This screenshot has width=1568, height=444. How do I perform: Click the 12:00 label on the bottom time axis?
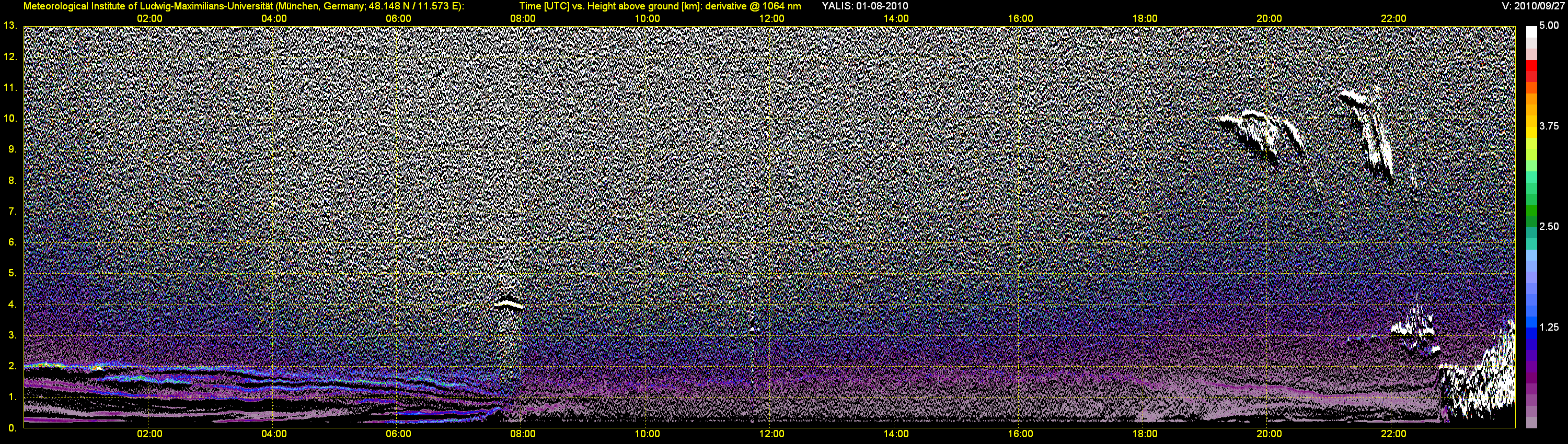[x=771, y=434]
